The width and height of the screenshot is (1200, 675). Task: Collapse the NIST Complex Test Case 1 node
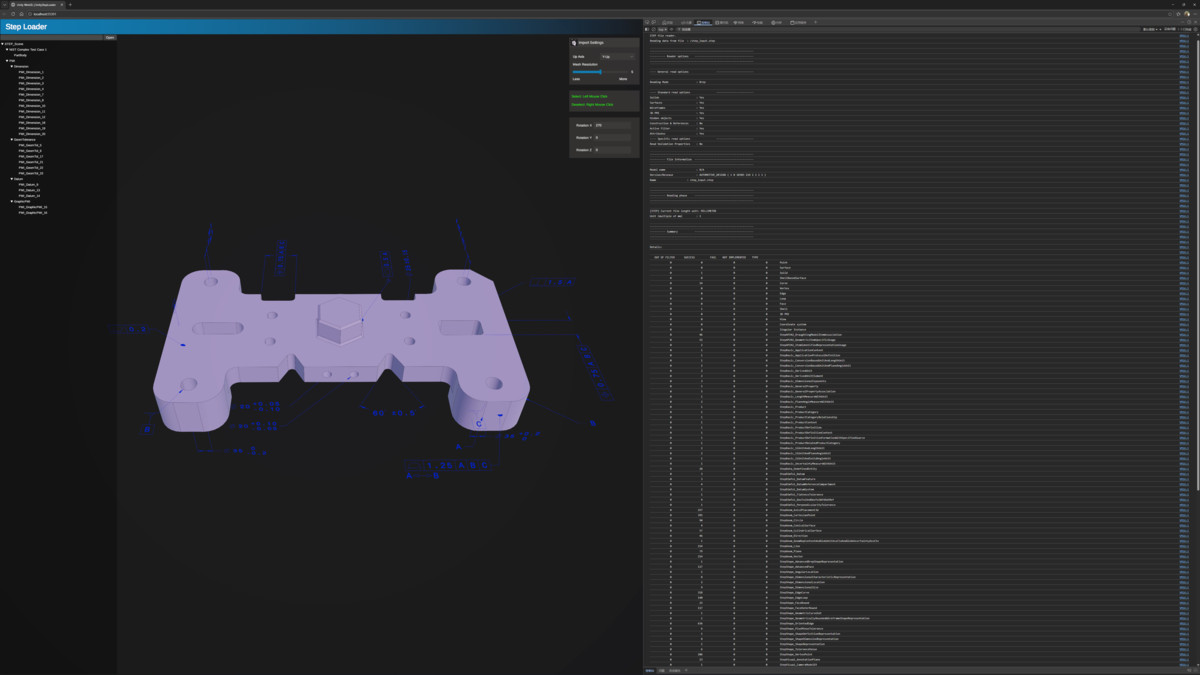click(8, 49)
